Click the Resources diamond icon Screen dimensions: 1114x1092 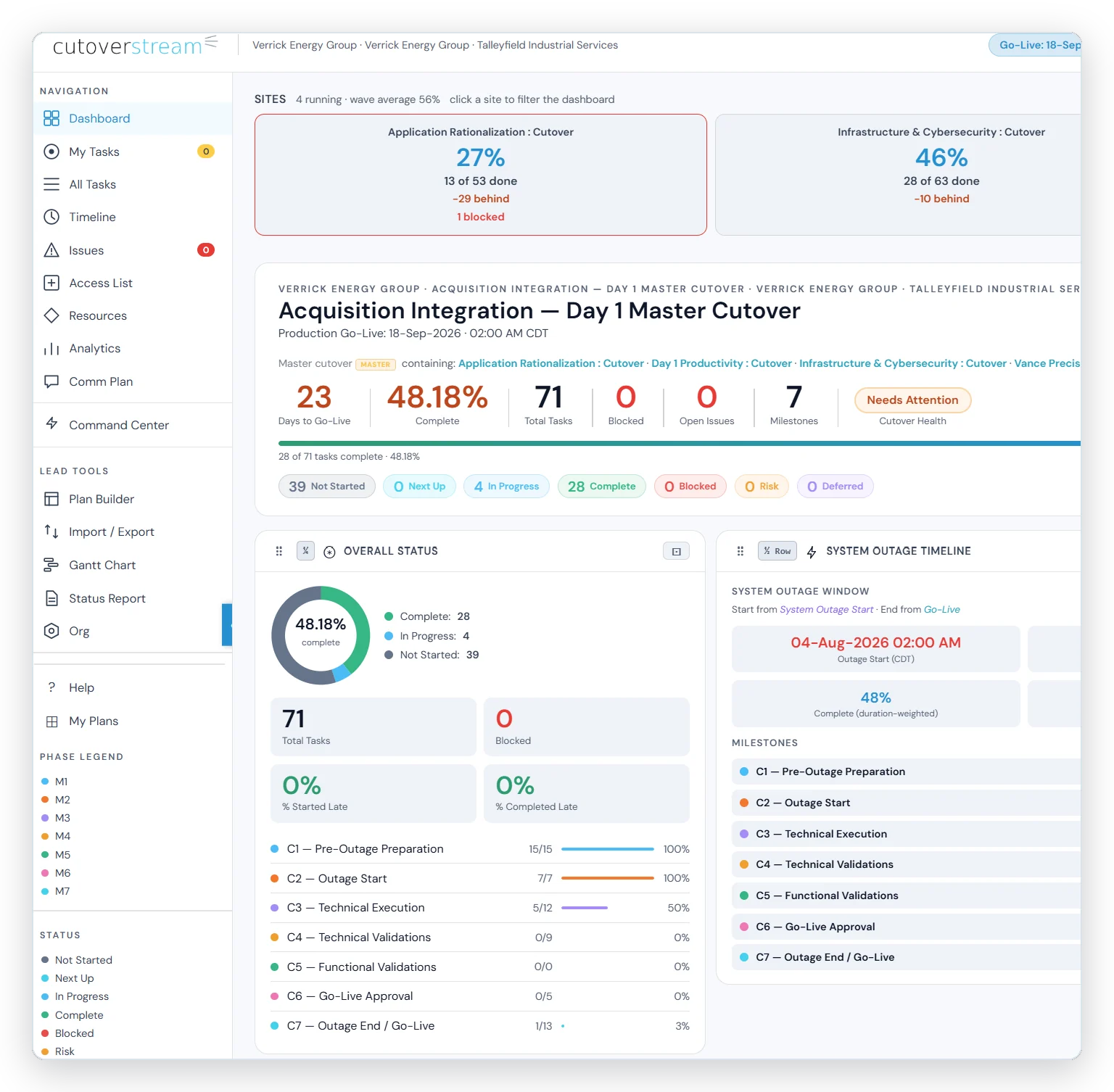51,315
